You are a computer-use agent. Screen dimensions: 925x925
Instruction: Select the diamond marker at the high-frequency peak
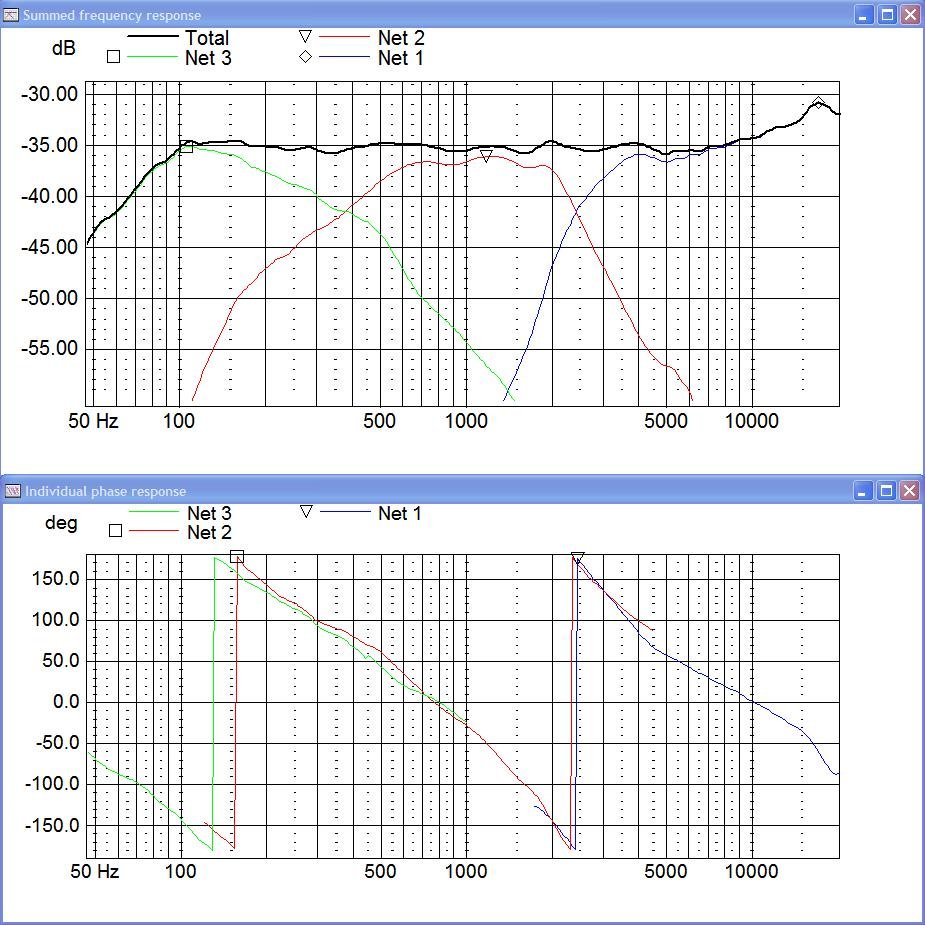(819, 102)
